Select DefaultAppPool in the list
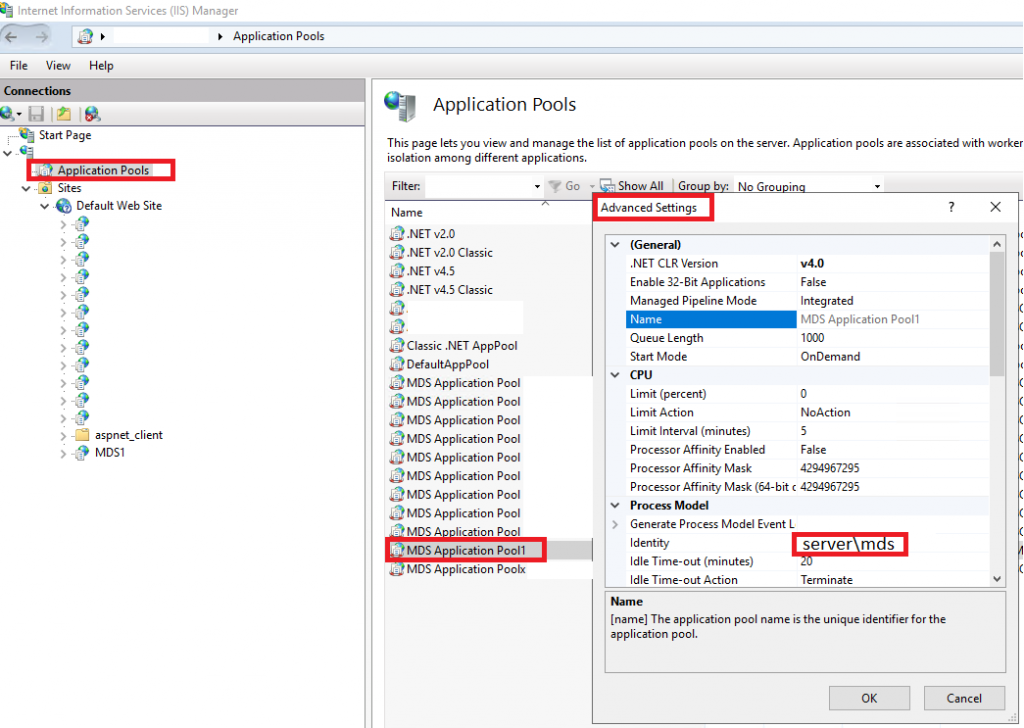The width and height of the screenshot is (1024, 728). pos(447,364)
